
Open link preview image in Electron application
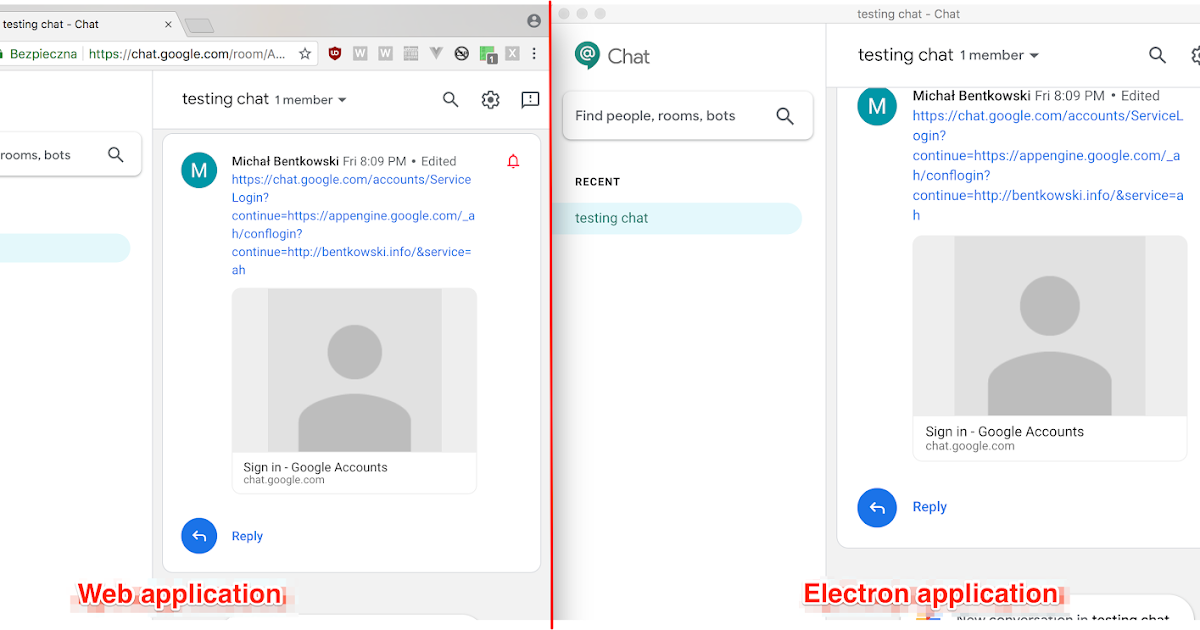coord(1049,326)
